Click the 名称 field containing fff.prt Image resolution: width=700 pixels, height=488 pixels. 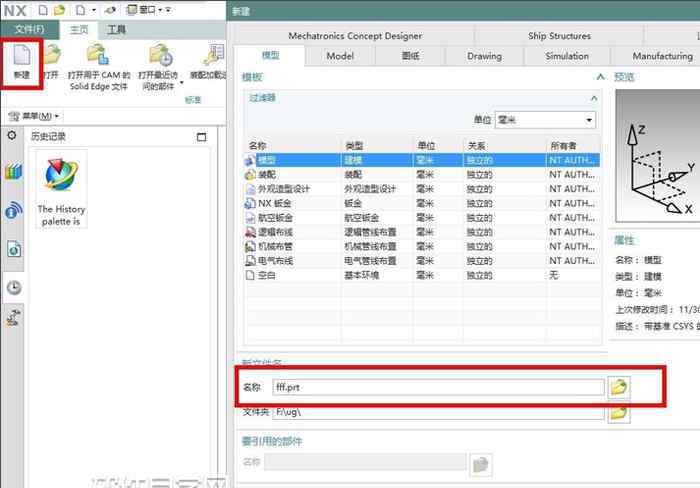tap(438, 387)
